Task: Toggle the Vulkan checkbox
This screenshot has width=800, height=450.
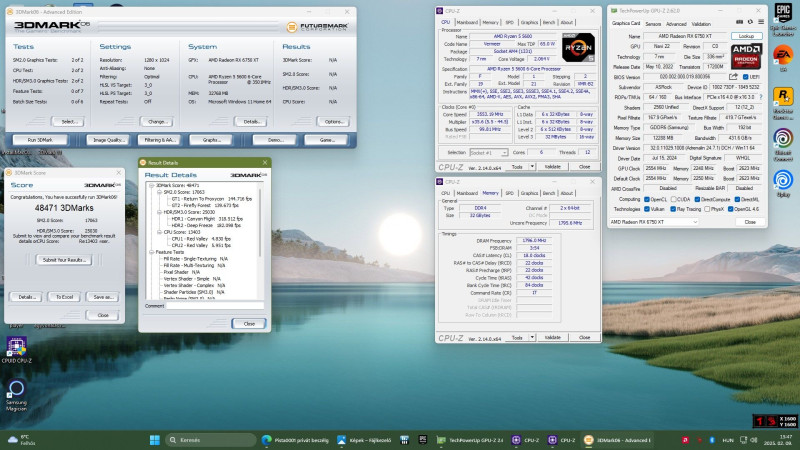Action: (x=646, y=209)
